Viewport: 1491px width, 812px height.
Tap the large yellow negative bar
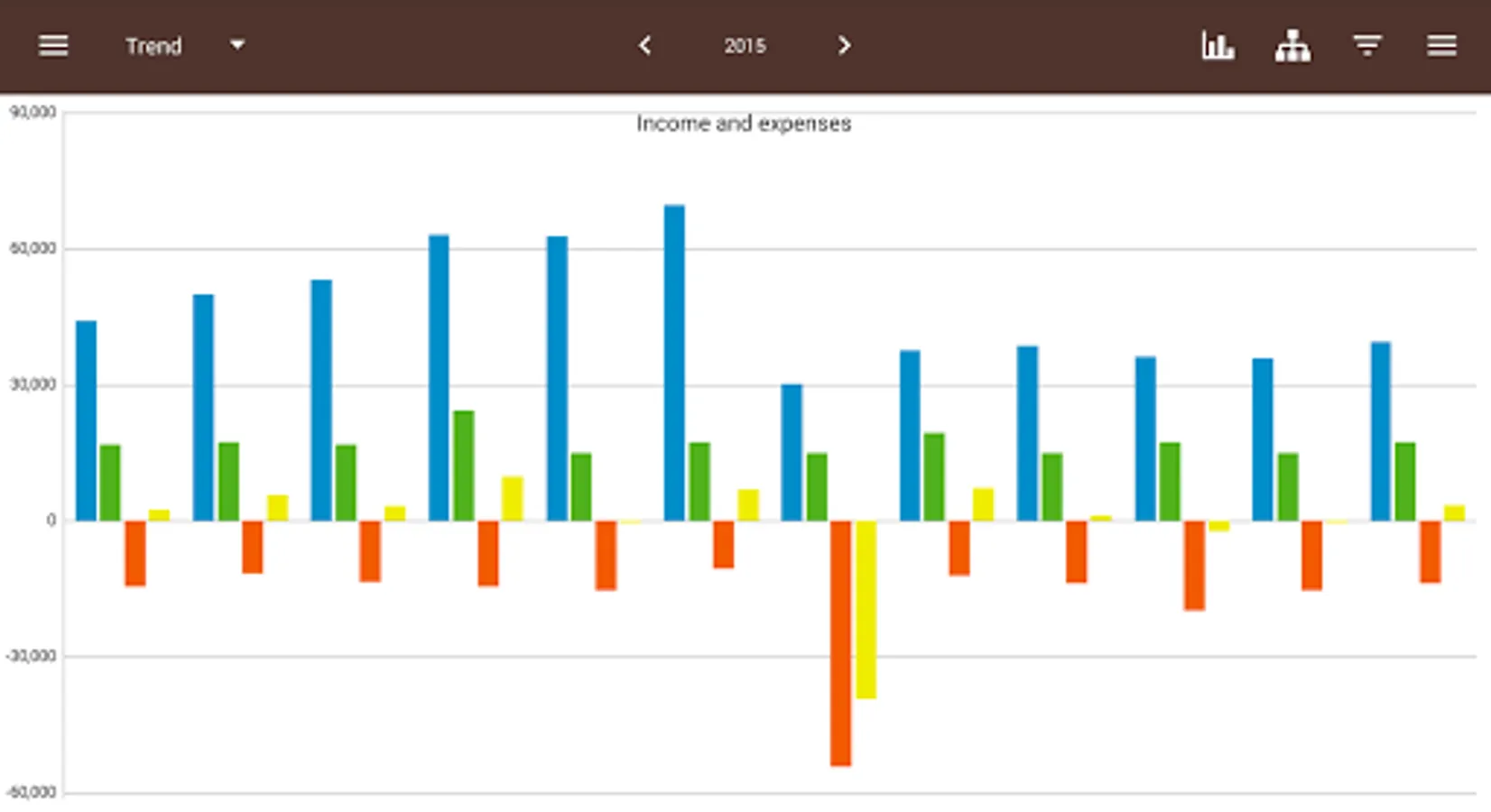866,609
